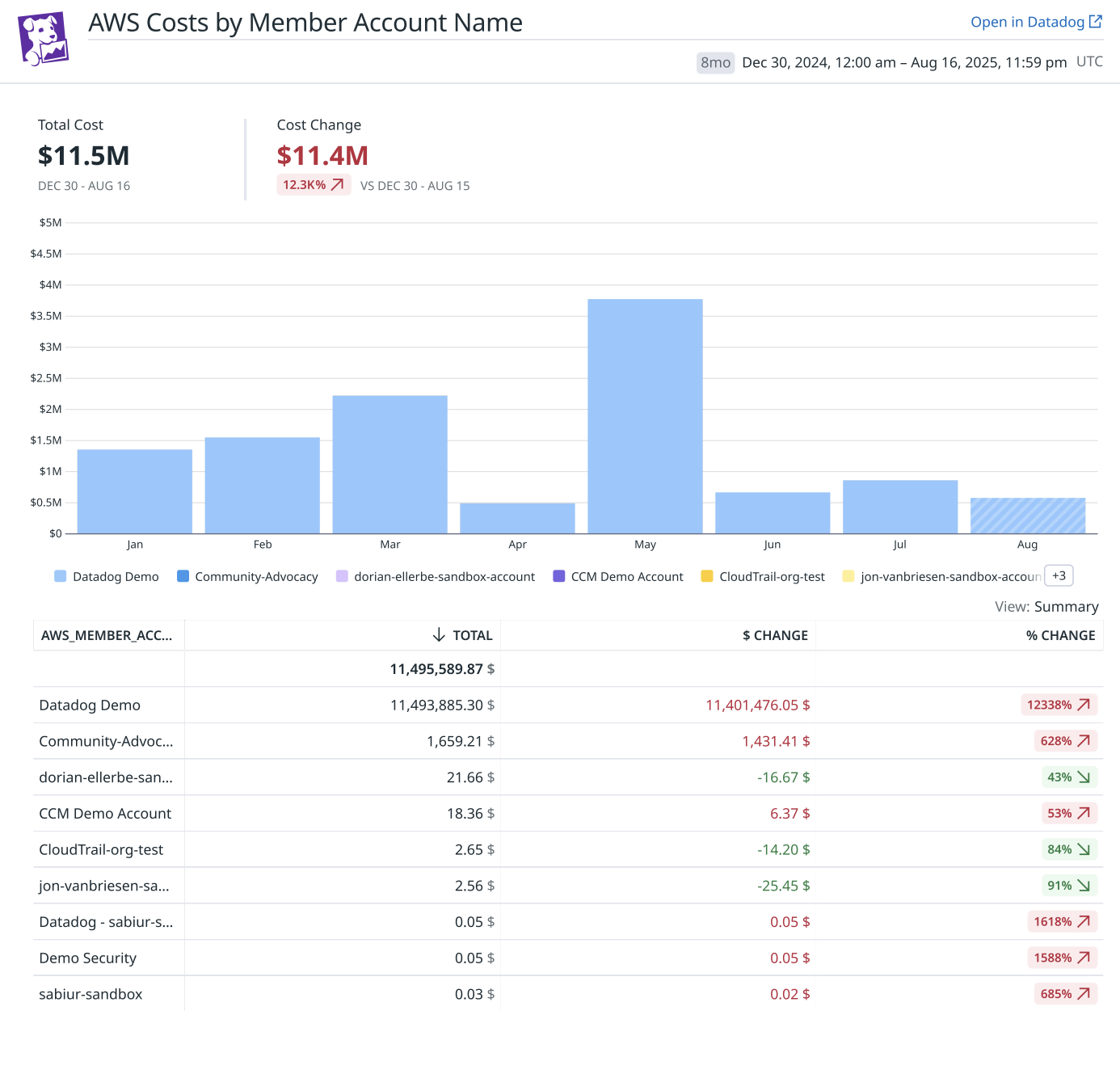Click the 6.37 $ change value

[x=790, y=813]
